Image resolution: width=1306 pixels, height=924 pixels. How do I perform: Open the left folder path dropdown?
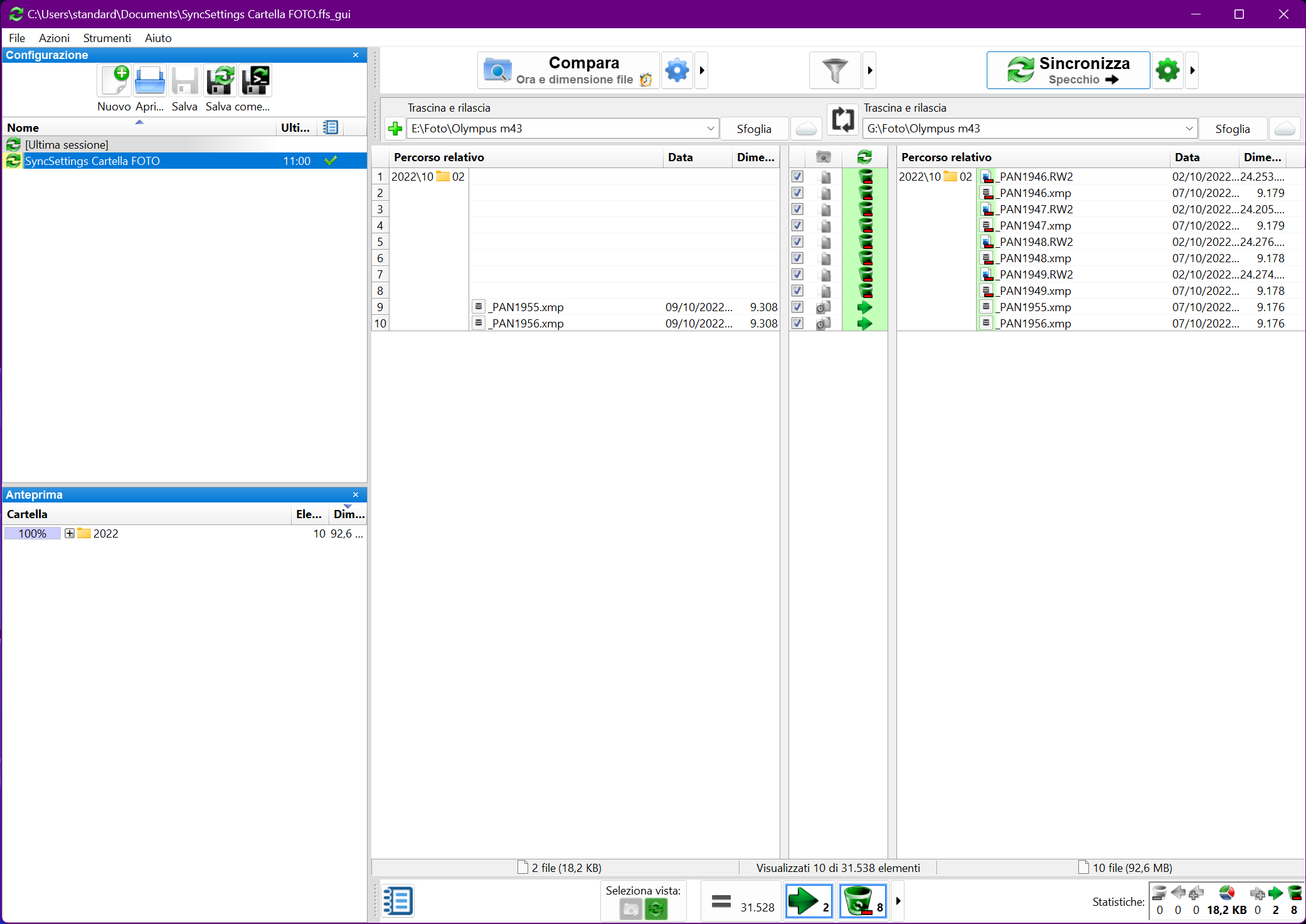pos(709,128)
